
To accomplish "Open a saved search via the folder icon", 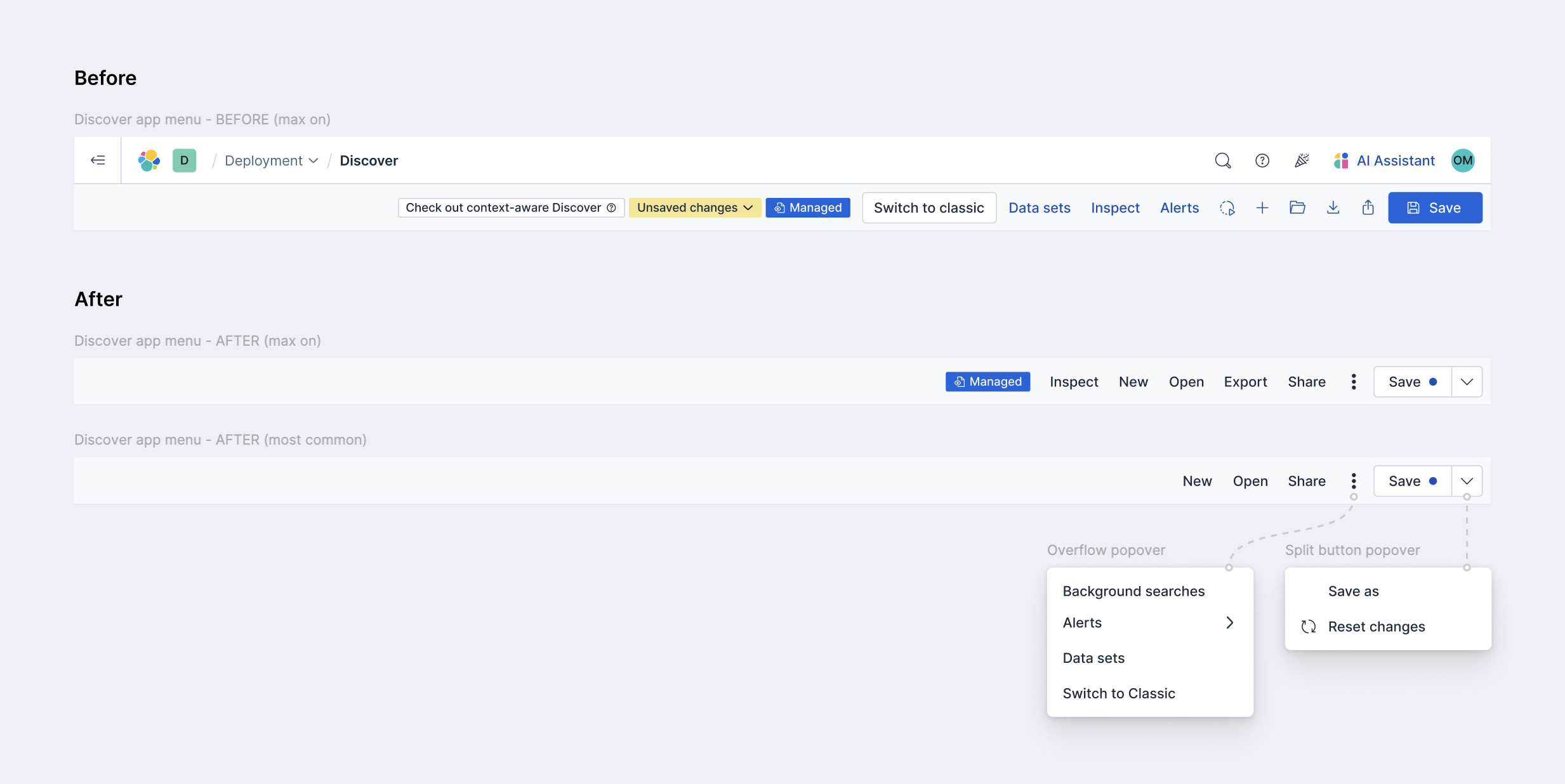I will coord(1298,207).
